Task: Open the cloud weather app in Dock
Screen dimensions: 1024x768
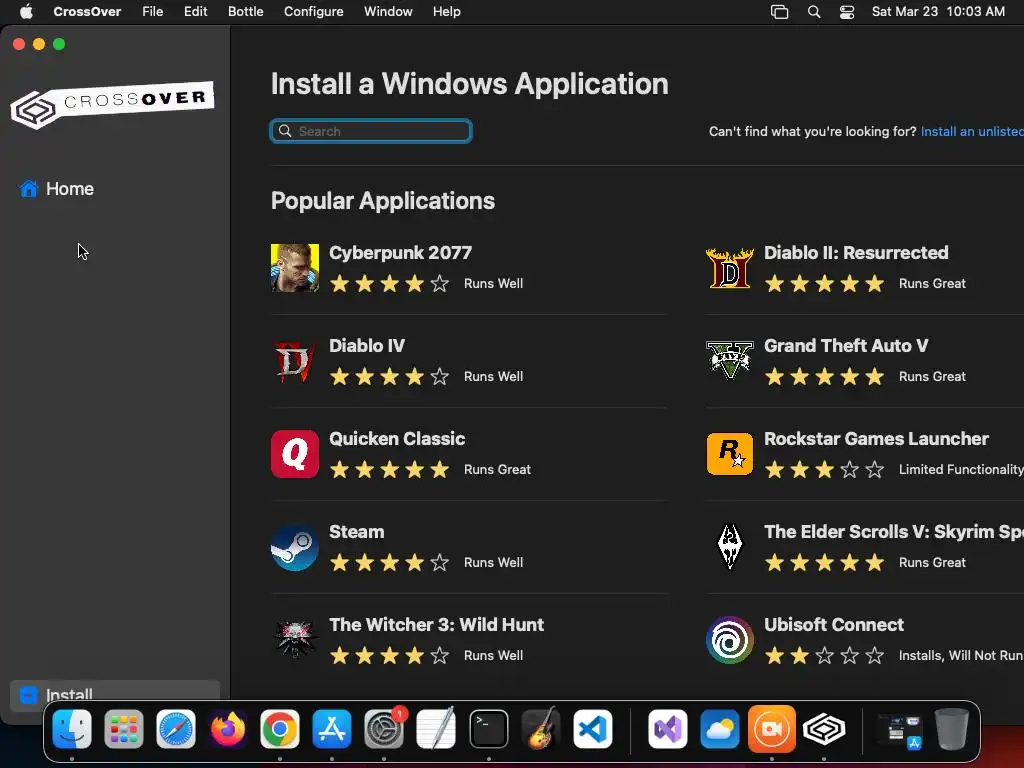Action: [720, 729]
